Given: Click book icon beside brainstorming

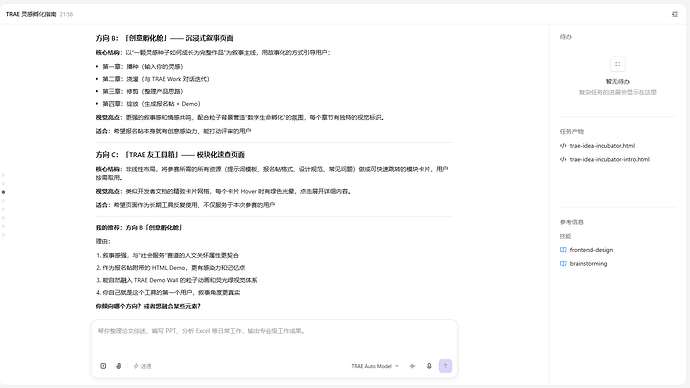Looking at the screenshot, I should tap(563, 264).
